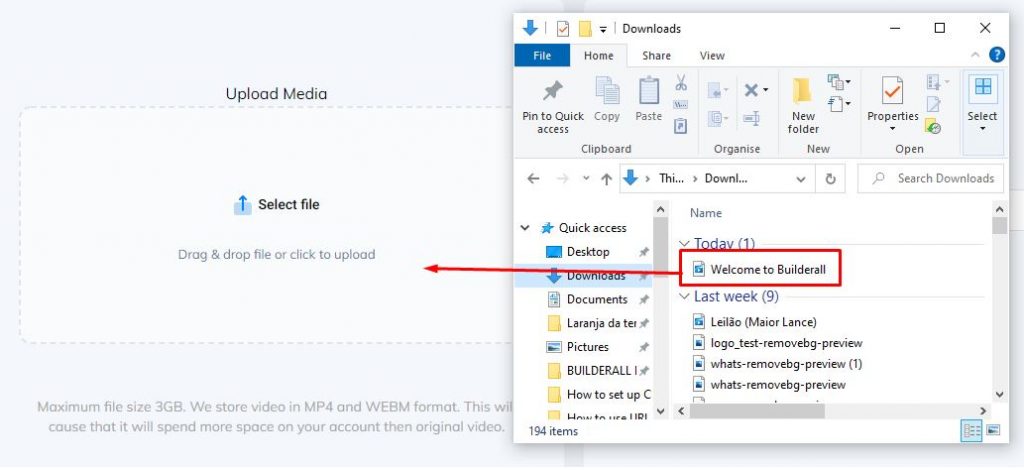Click the Name column header

pos(706,213)
